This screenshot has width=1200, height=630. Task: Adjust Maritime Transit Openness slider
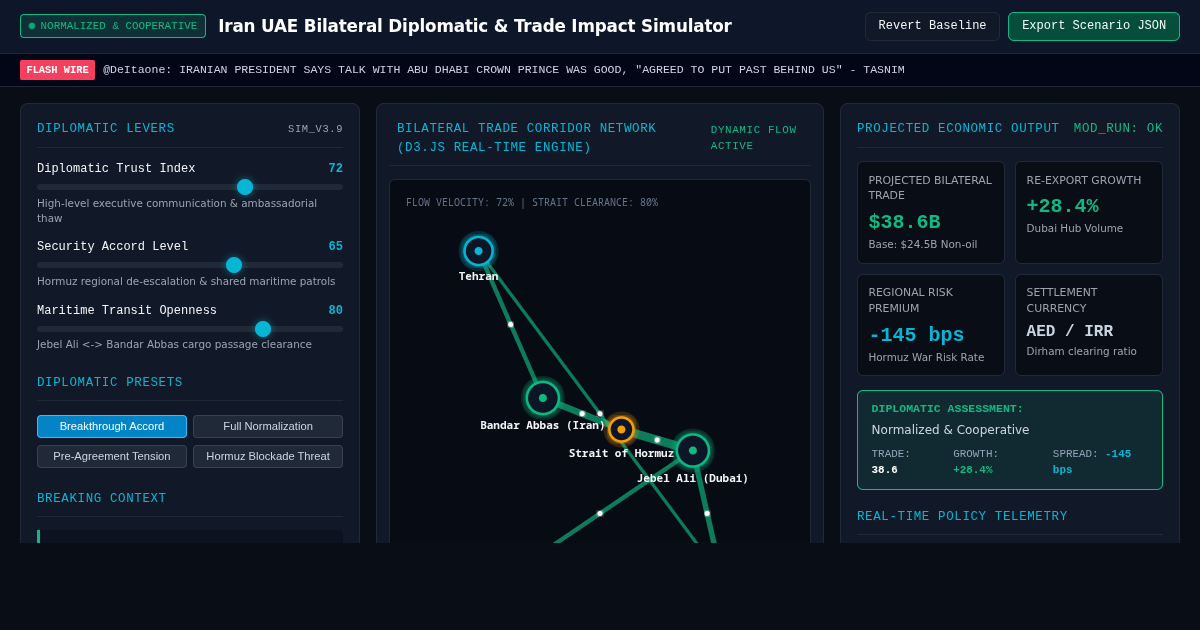(190, 329)
